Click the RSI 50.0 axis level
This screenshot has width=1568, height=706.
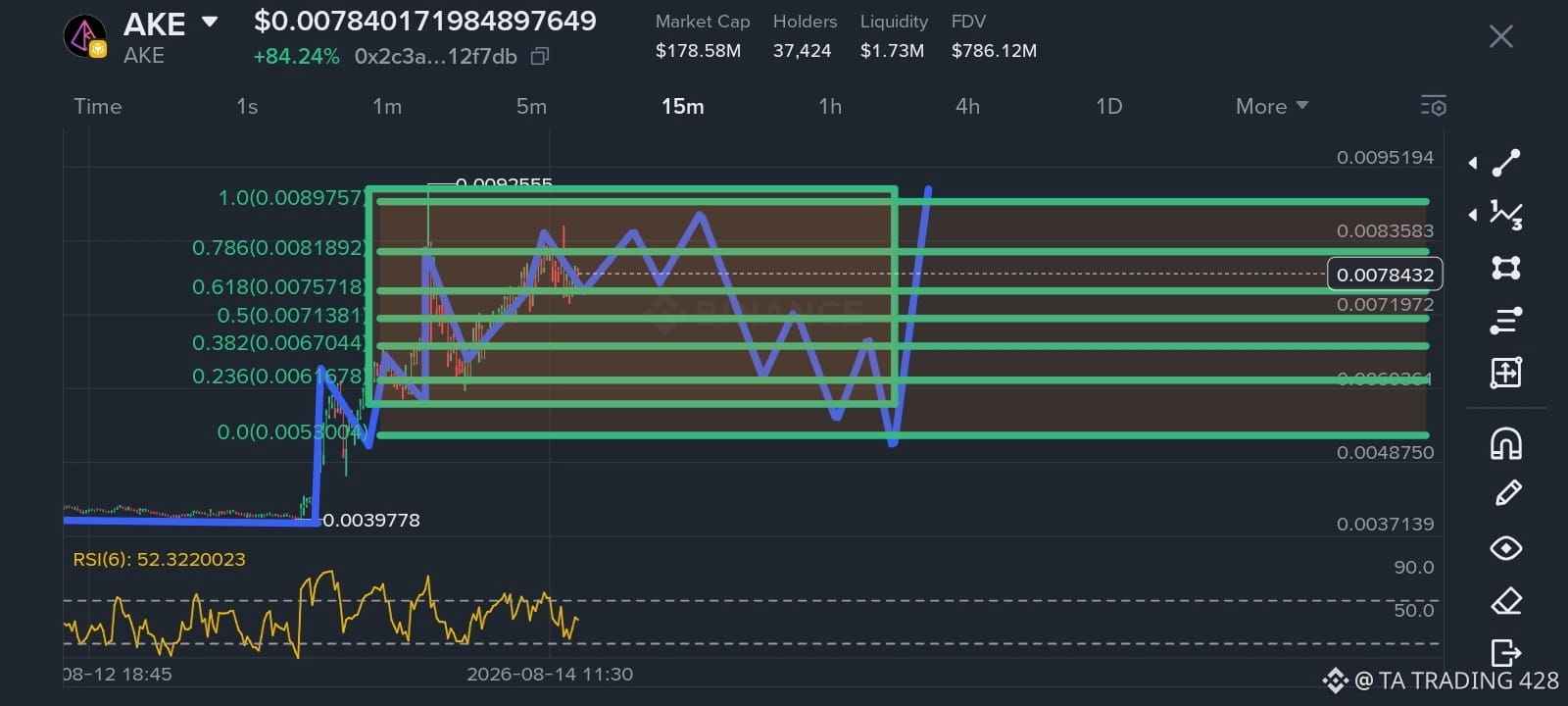[1413, 611]
